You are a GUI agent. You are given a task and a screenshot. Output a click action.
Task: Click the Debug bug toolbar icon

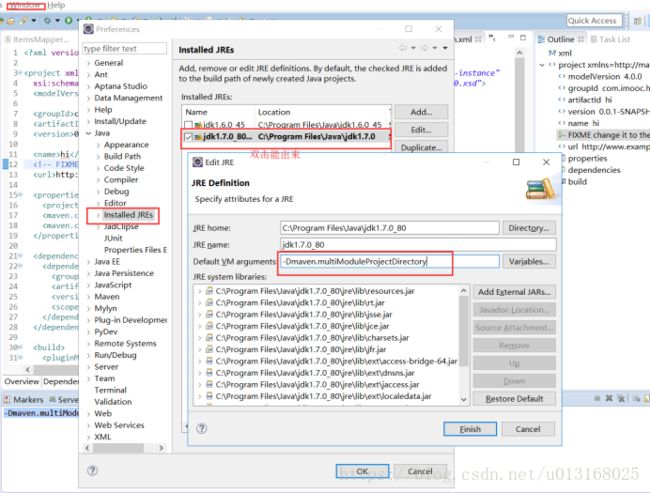point(48,20)
